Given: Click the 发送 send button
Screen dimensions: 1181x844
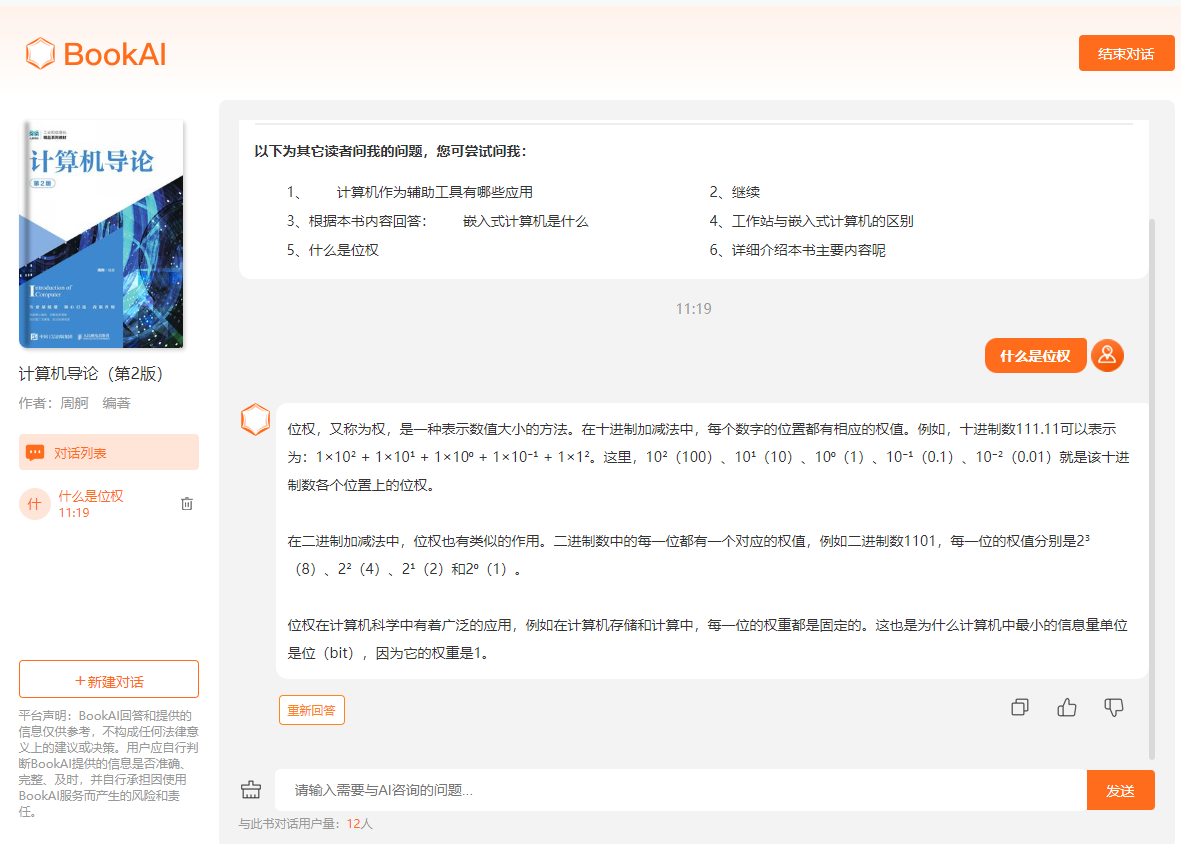Looking at the screenshot, I should pyautogui.click(x=1120, y=790).
